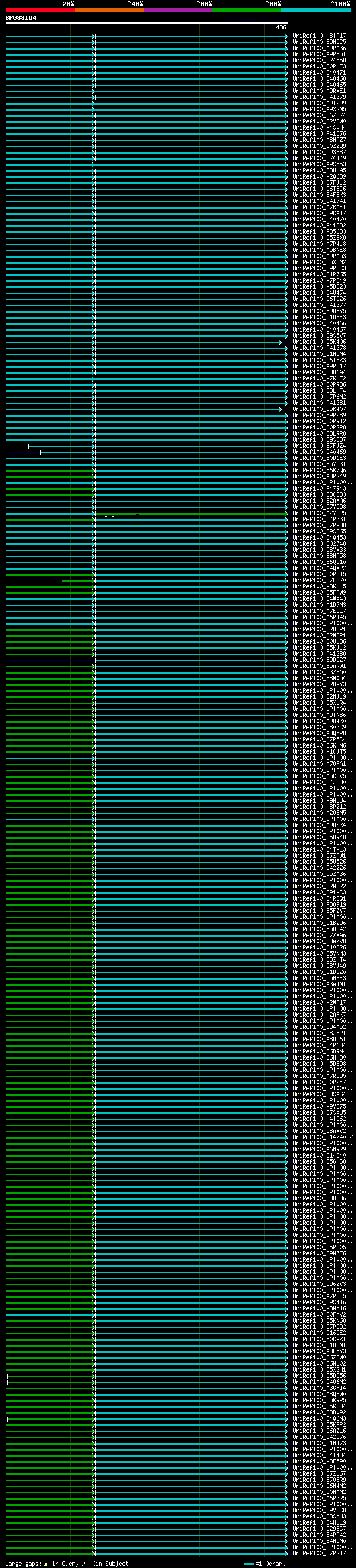Select hit UniRef100_B9S4I6
Viewport: 356px width, 1568px height.
[x=319, y=1302]
